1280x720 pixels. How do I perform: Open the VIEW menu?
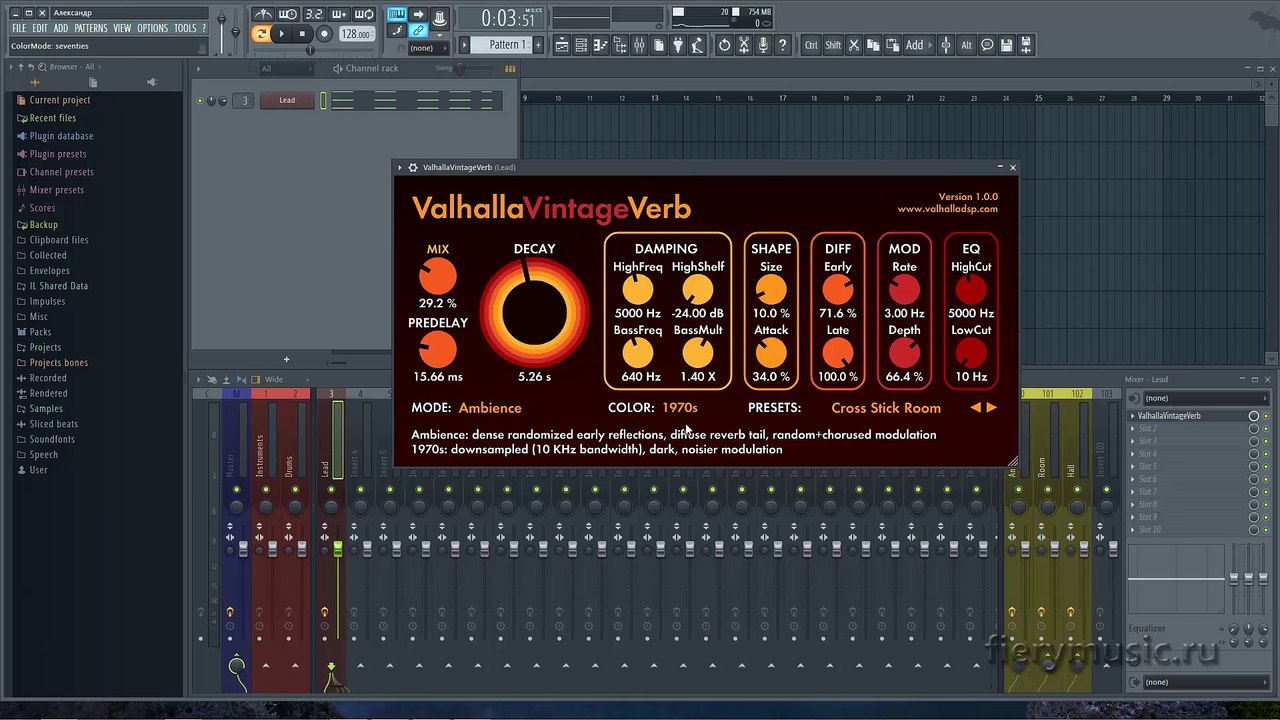tap(122, 28)
